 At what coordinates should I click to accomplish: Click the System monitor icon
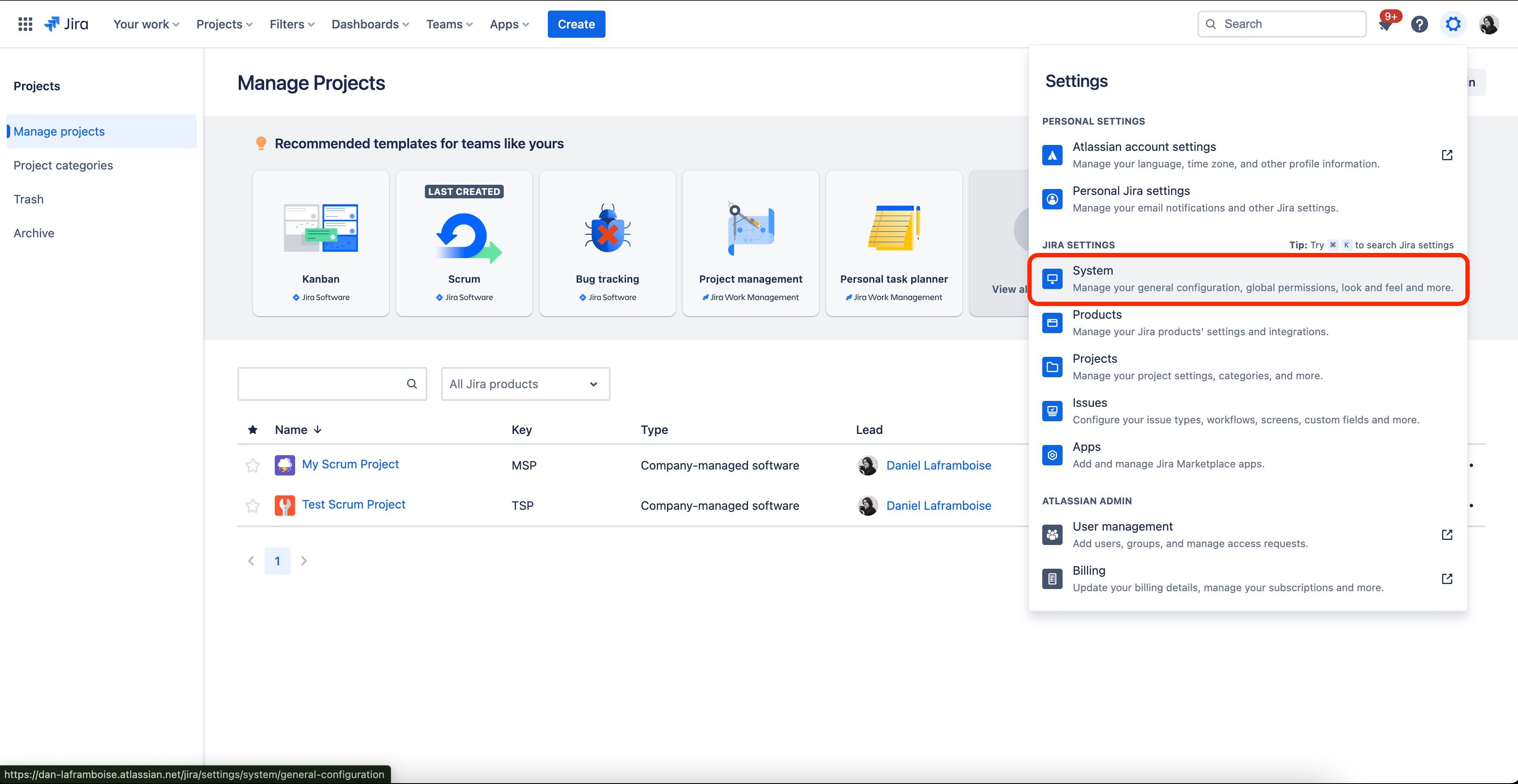point(1052,278)
